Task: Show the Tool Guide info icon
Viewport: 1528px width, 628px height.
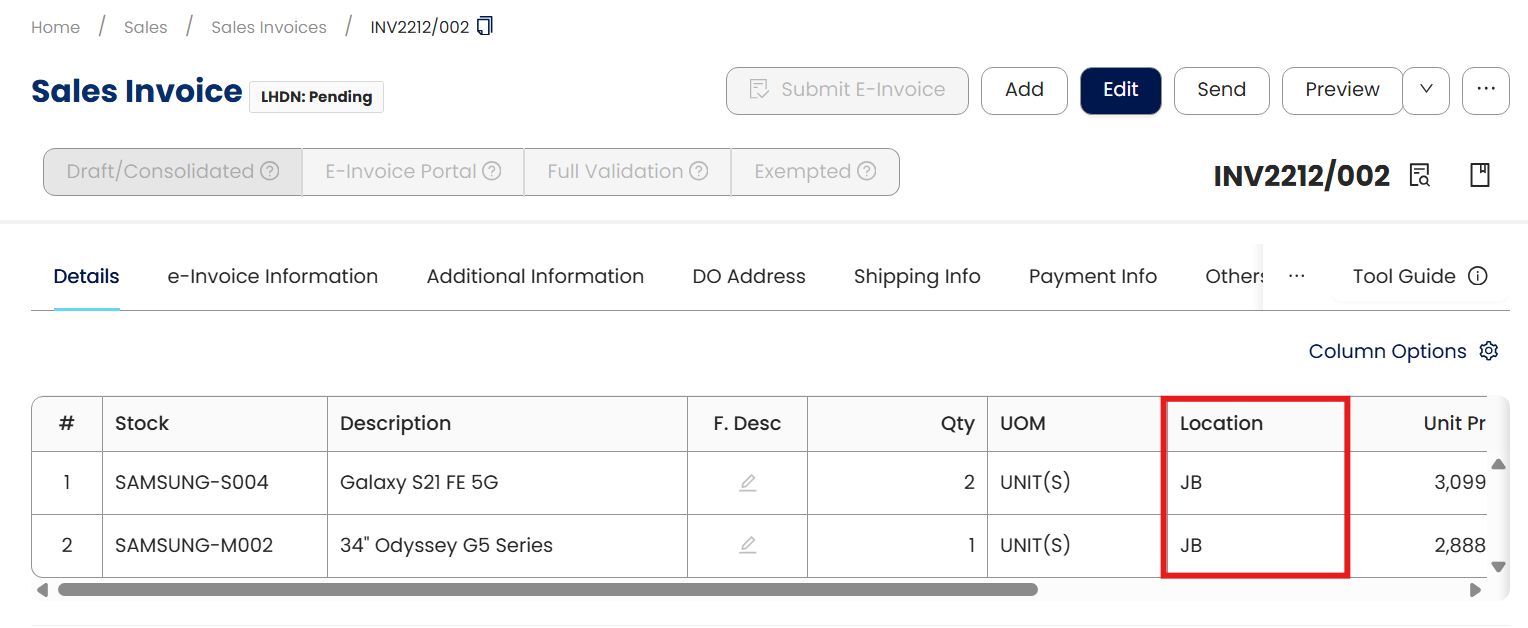Action: point(1478,276)
